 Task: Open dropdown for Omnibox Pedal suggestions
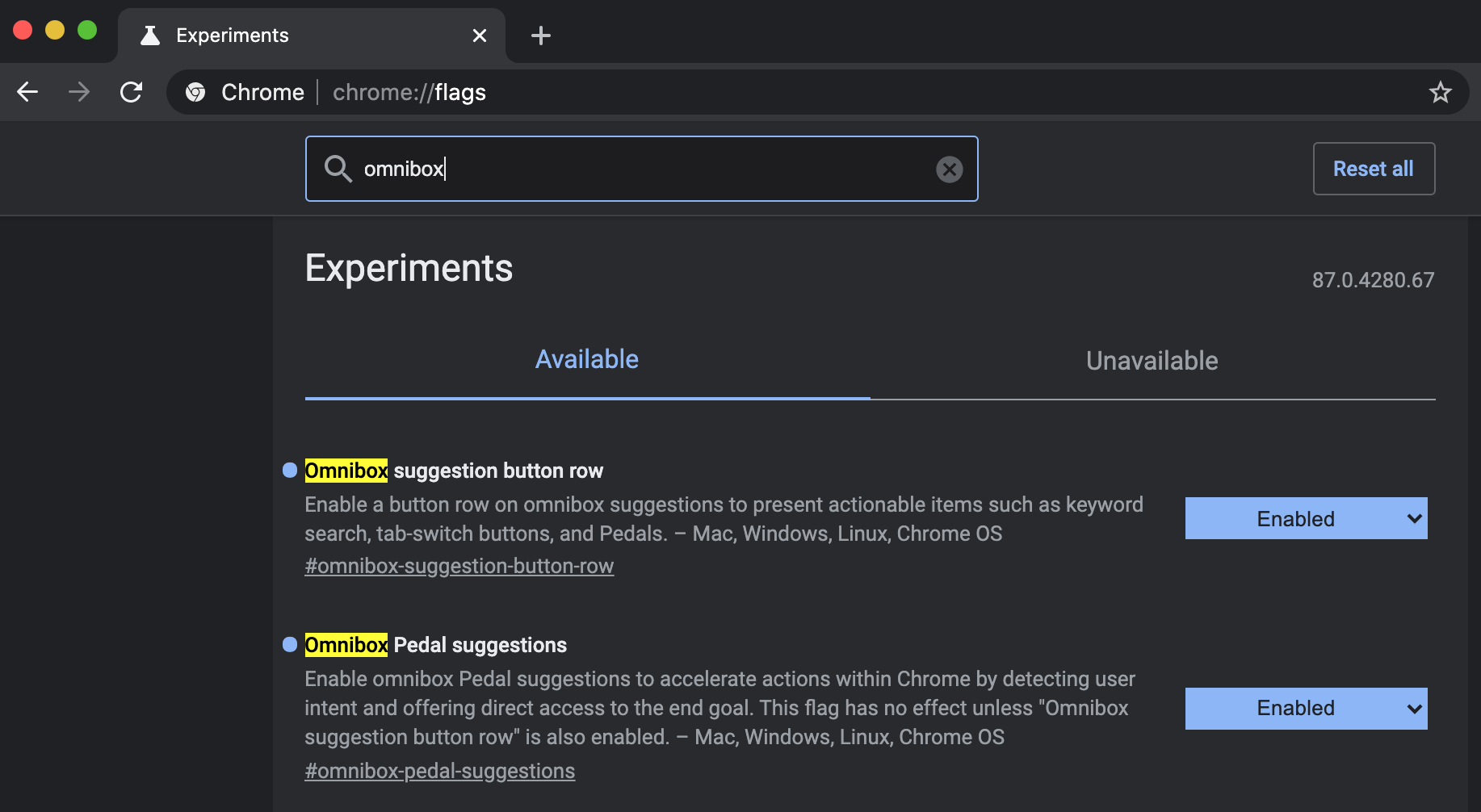click(1305, 709)
